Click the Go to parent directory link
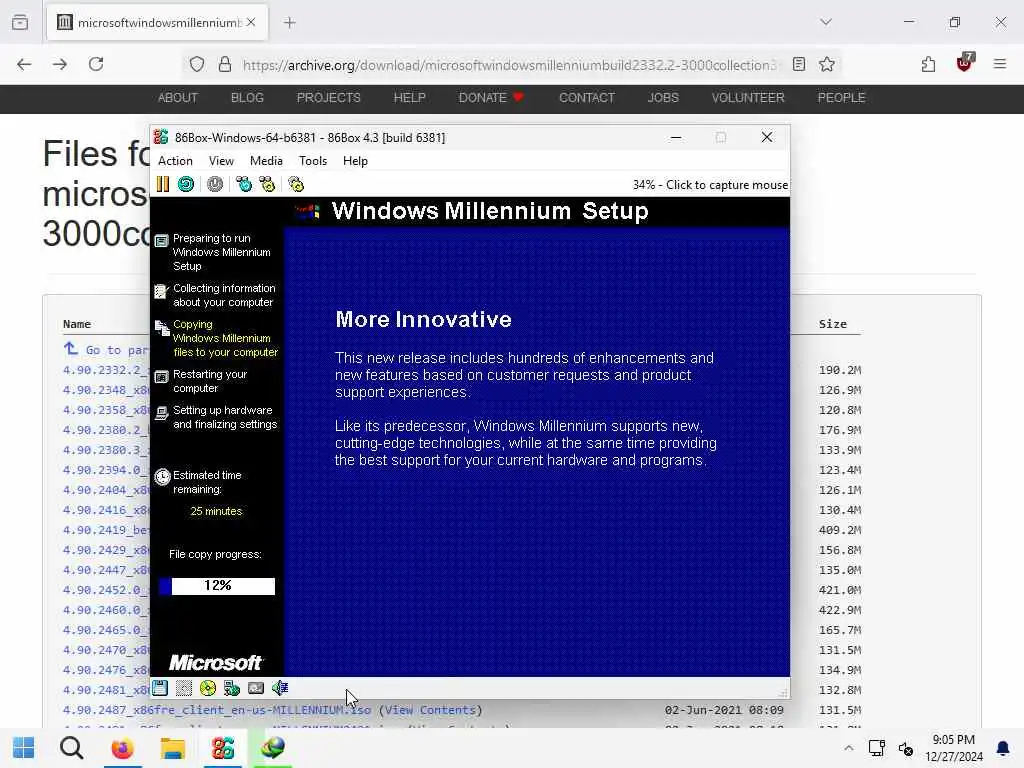The width and height of the screenshot is (1024, 768). (x=106, y=349)
